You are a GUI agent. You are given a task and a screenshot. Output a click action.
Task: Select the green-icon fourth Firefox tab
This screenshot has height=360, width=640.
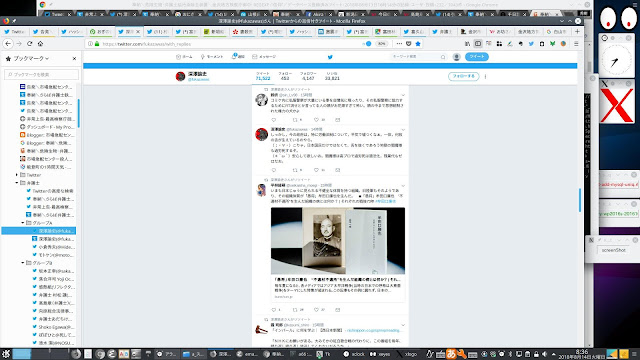101,31
